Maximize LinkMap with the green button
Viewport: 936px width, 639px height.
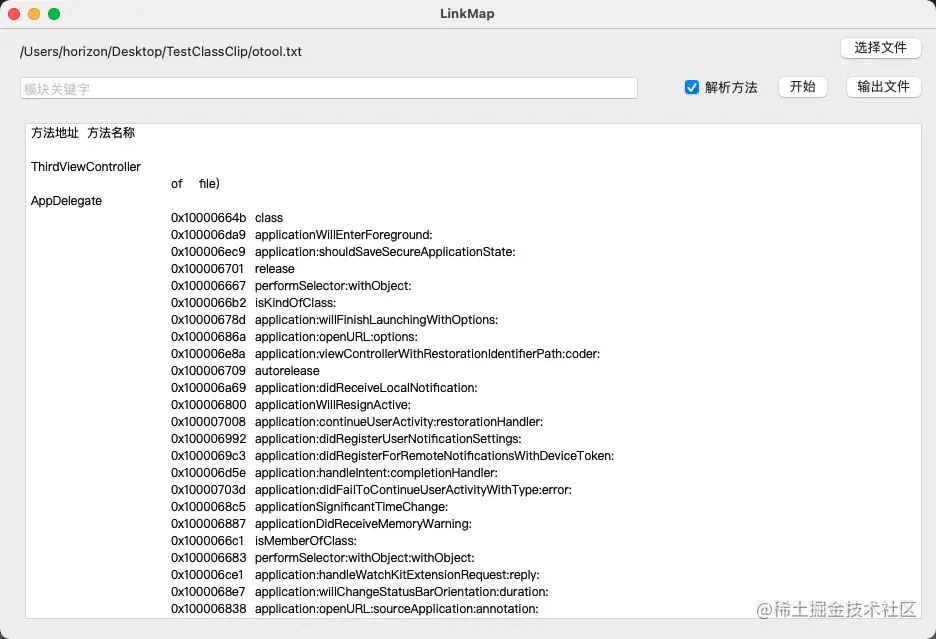(54, 14)
